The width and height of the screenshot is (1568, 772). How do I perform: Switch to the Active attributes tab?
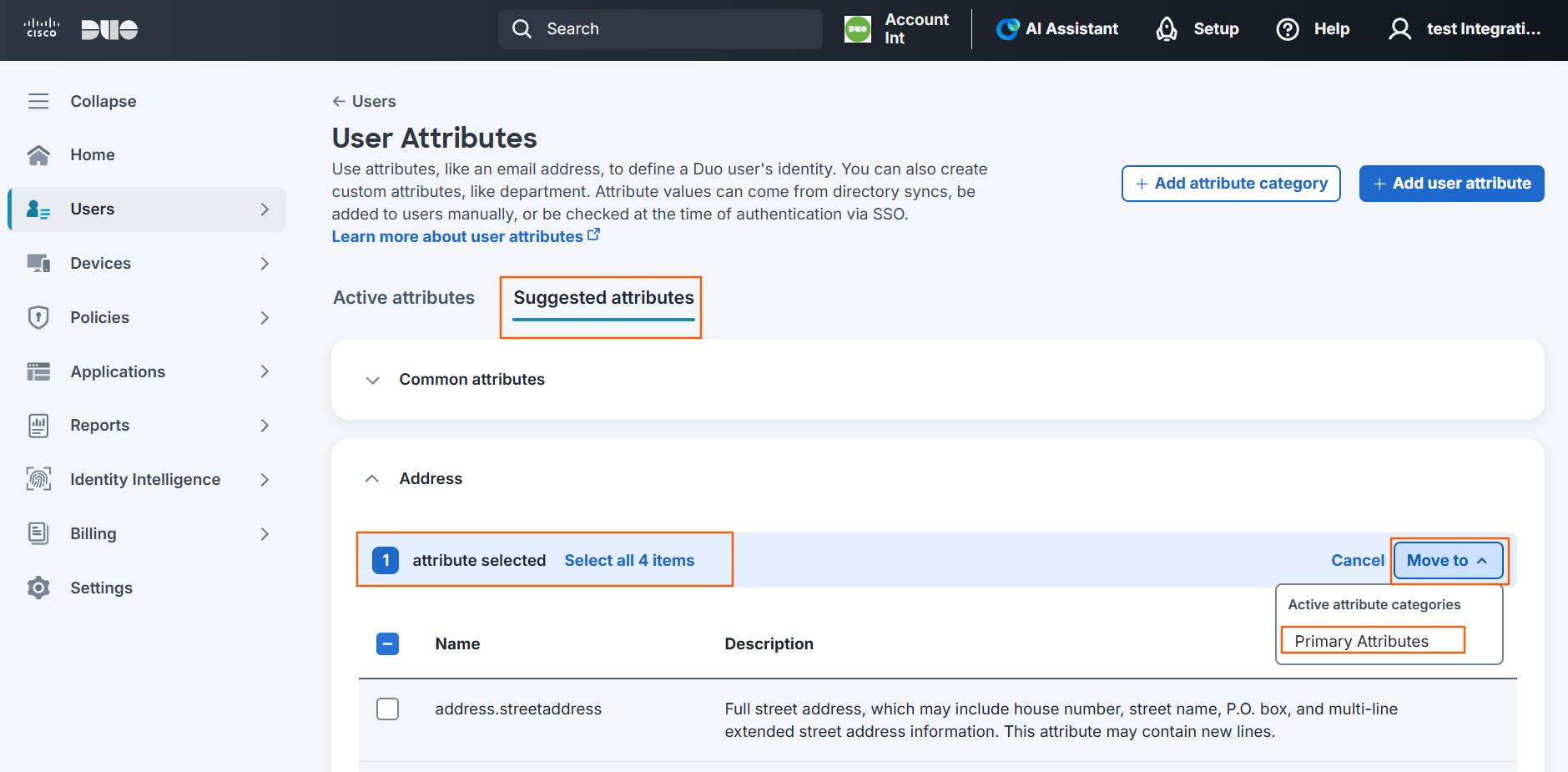404,298
